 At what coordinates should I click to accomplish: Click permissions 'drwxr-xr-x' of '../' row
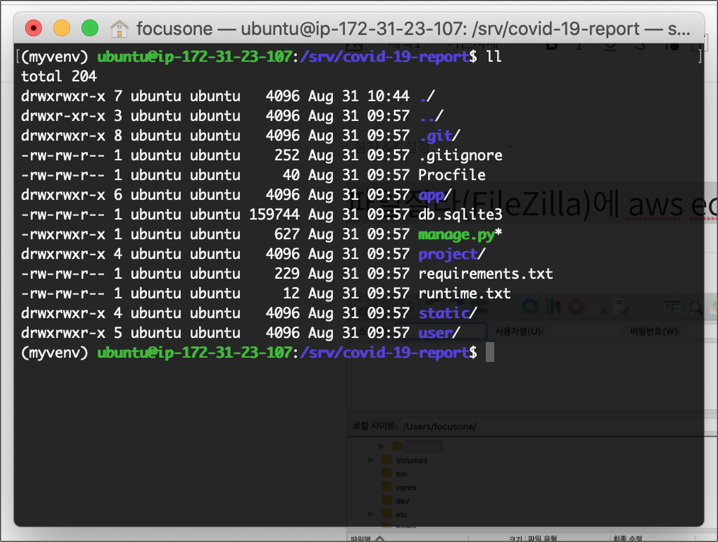pos(63,116)
